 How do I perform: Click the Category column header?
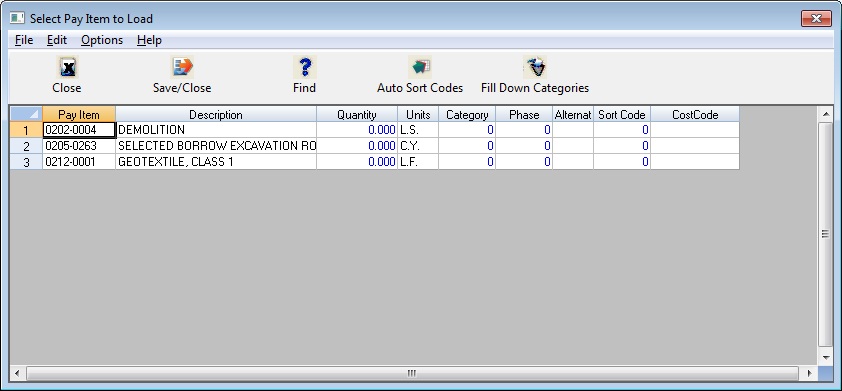pyautogui.click(x=467, y=114)
